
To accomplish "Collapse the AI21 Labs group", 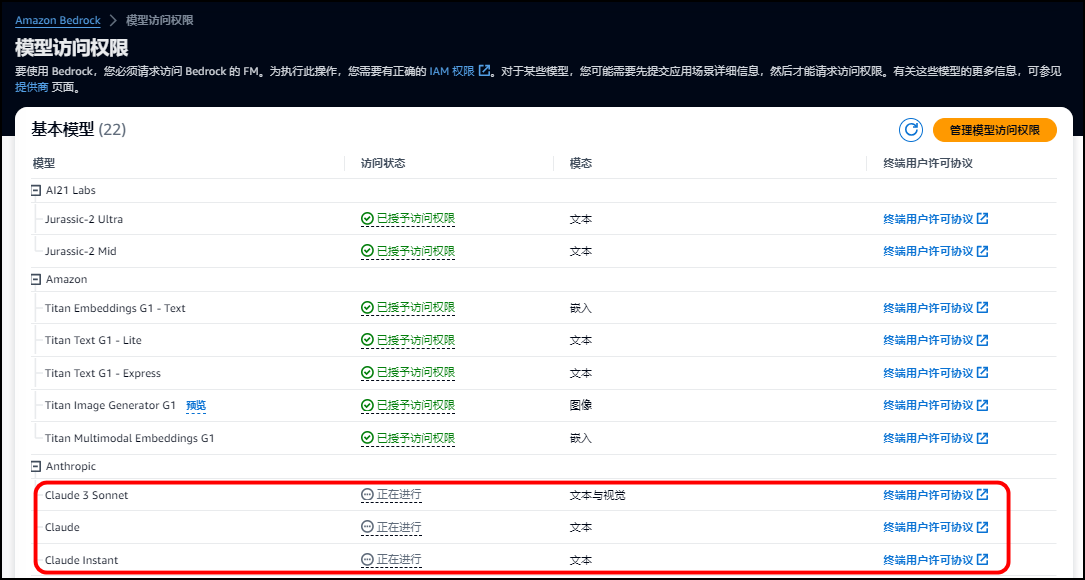I will pos(36,190).
